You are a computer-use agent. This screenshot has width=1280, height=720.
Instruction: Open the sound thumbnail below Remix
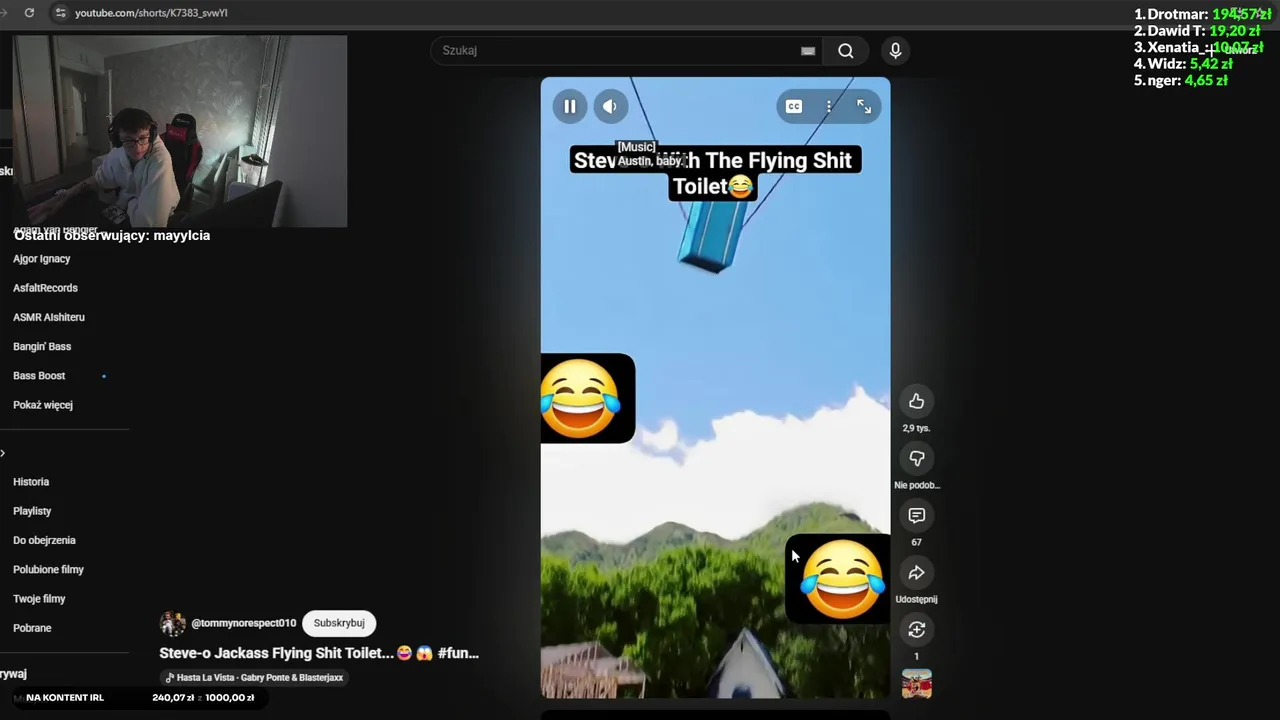[916, 684]
